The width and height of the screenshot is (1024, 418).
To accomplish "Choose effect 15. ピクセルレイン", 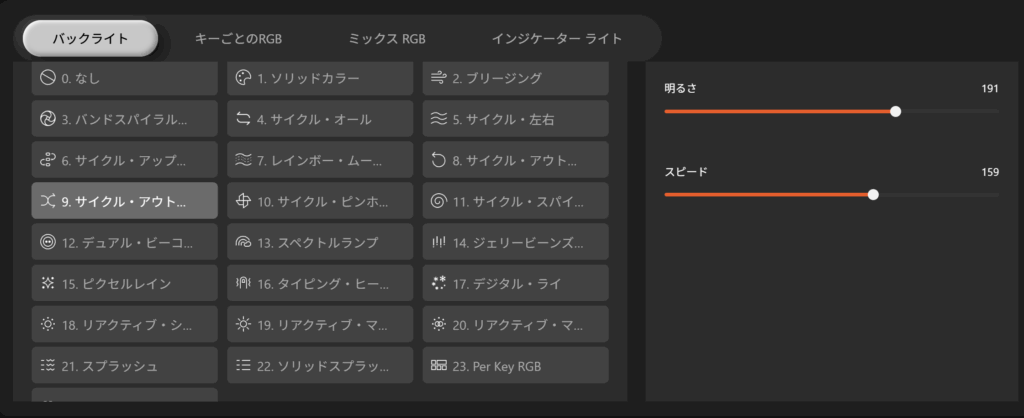I will [x=124, y=284].
